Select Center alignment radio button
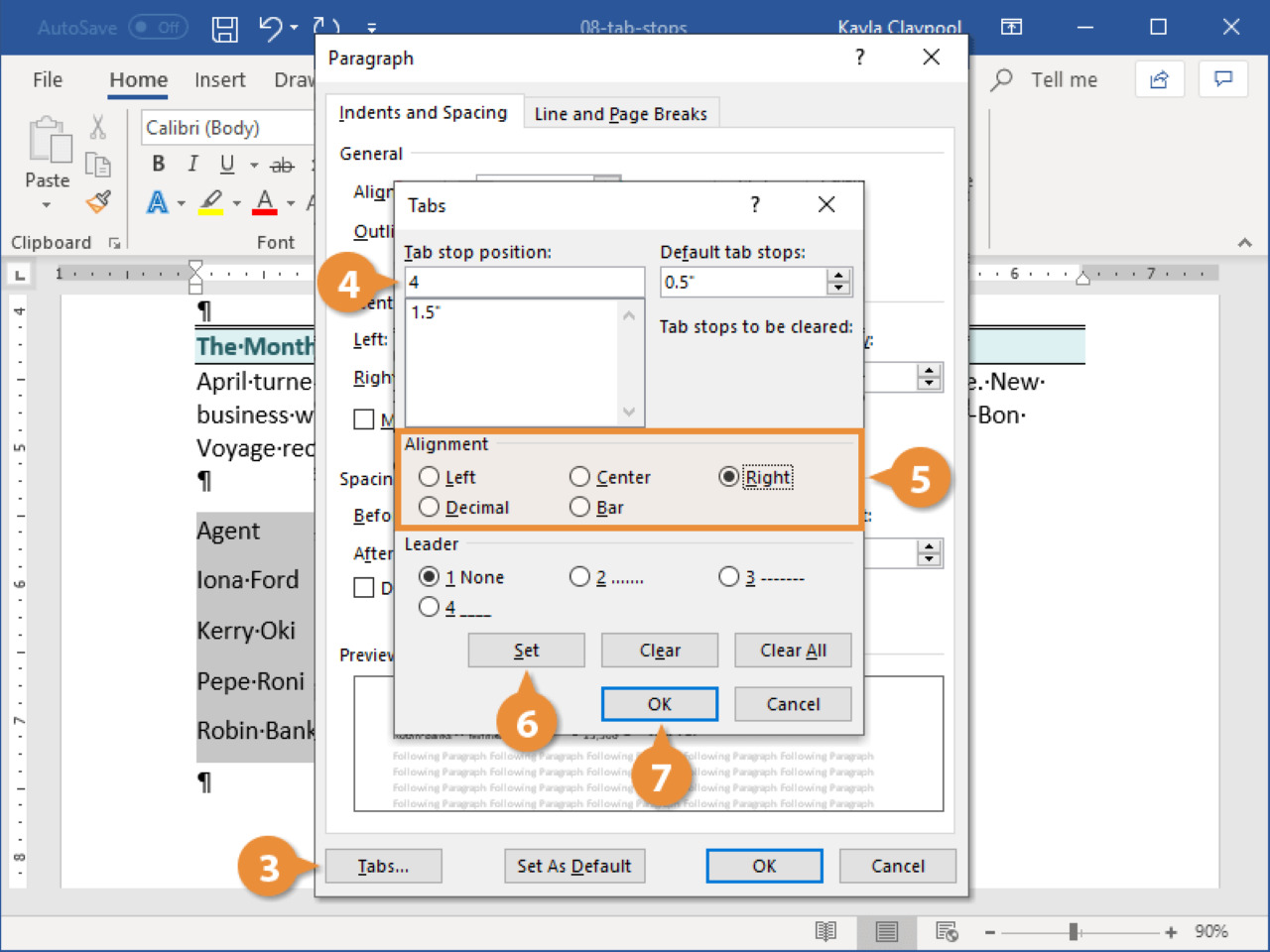Image resolution: width=1270 pixels, height=952 pixels. click(580, 477)
